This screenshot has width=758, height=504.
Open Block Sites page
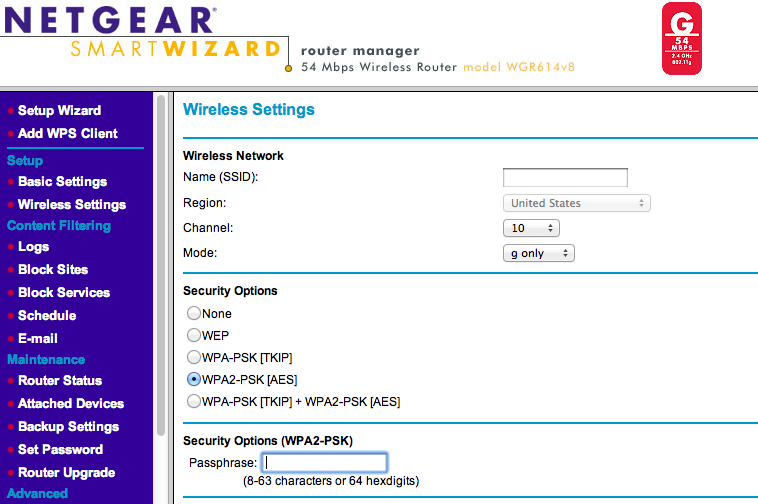point(53,270)
